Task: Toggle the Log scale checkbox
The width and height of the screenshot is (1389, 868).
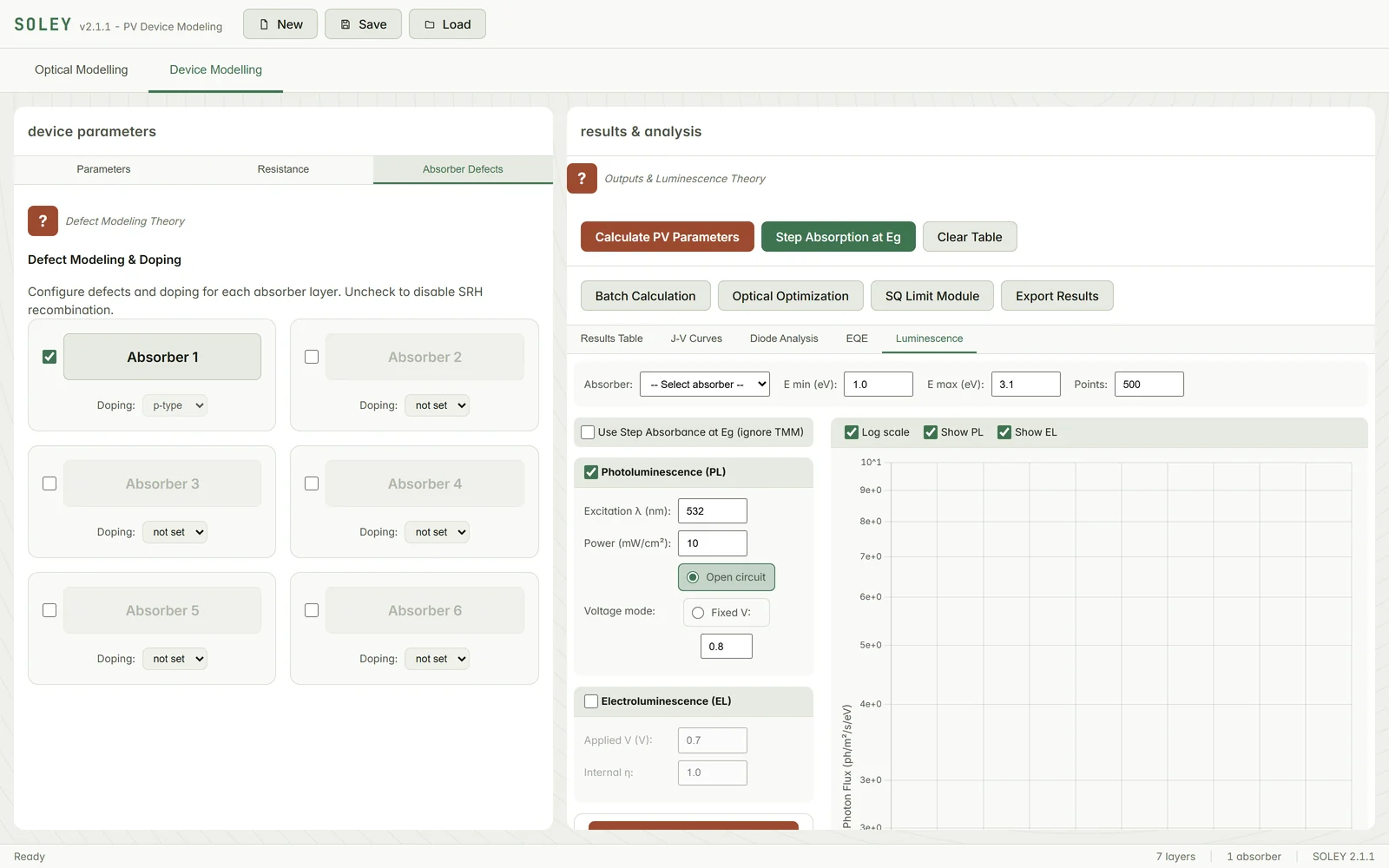Action: pyautogui.click(x=852, y=432)
